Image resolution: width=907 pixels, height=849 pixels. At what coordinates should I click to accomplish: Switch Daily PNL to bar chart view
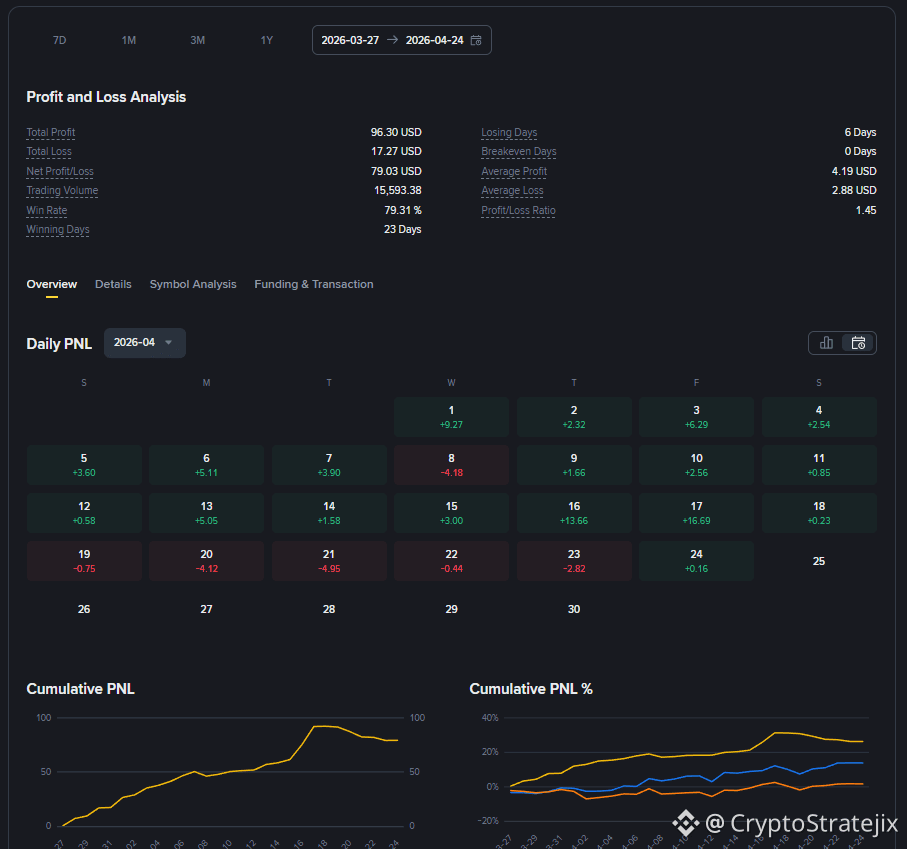(826, 343)
